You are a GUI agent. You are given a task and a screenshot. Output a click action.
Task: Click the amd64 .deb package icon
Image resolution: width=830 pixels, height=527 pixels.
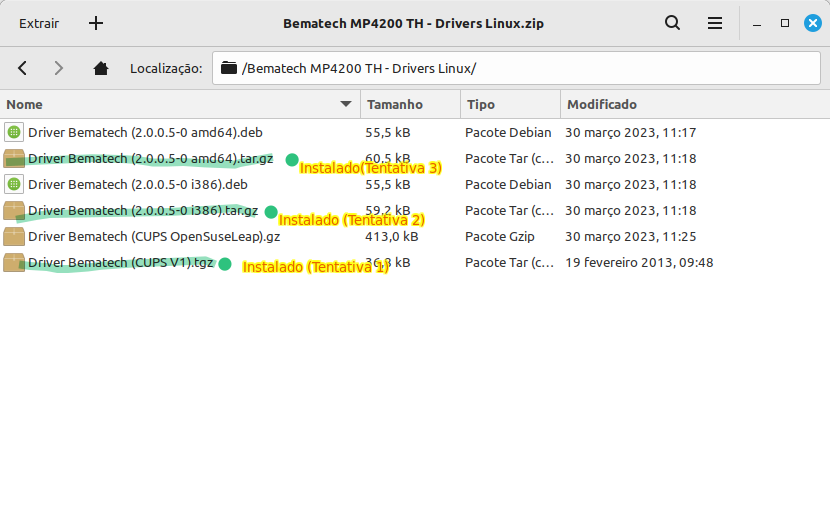pos(14,132)
